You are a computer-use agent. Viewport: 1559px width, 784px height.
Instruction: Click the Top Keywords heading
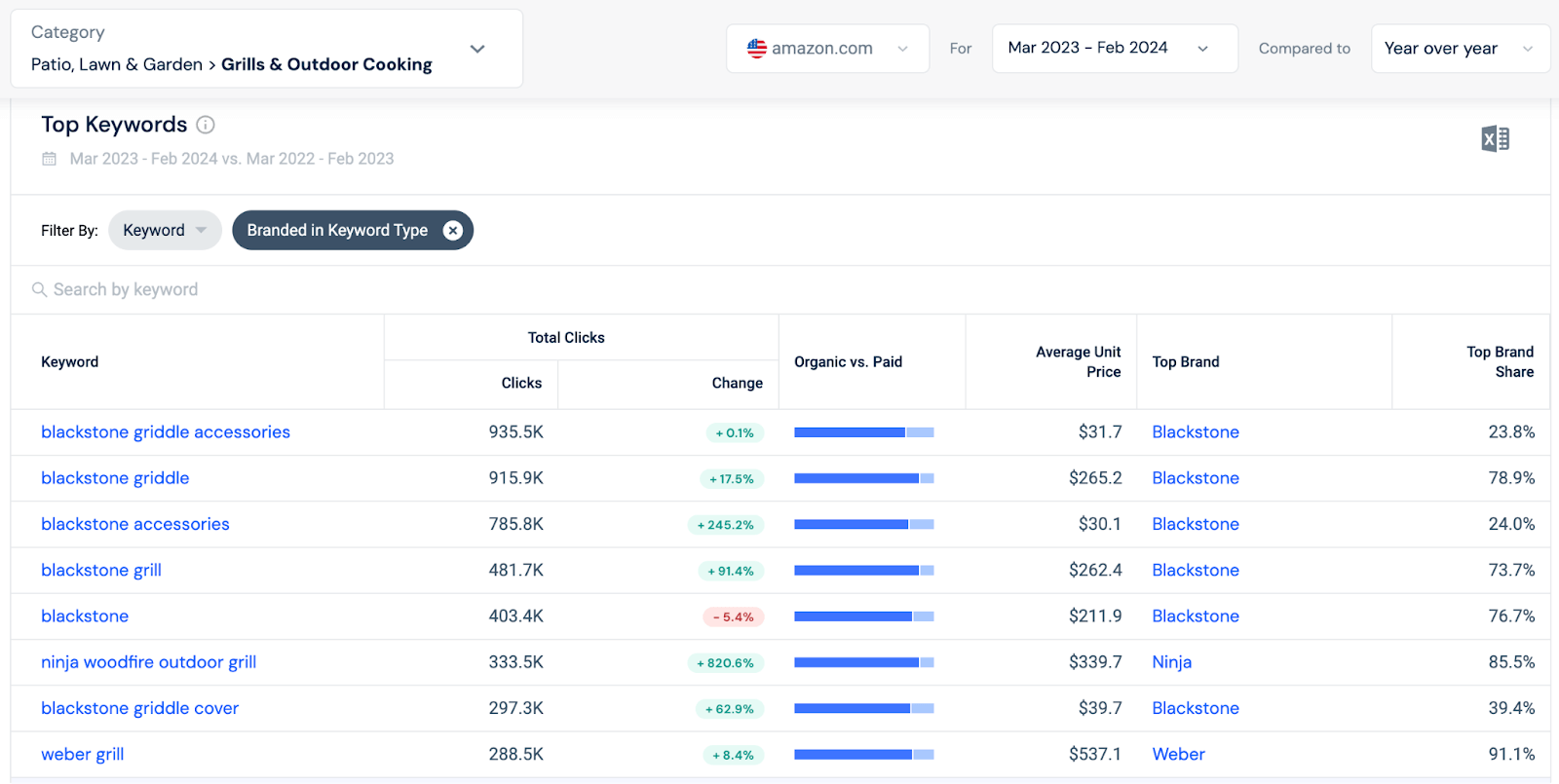click(x=114, y=125)
